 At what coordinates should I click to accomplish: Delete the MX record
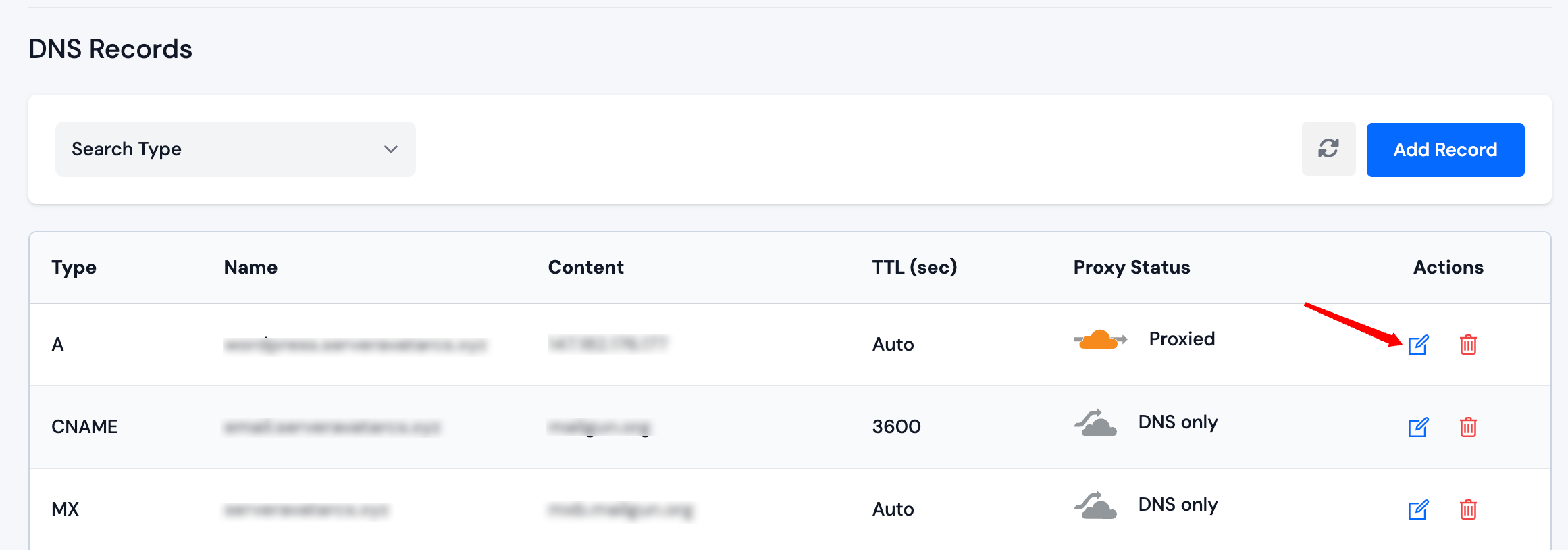1468,509
